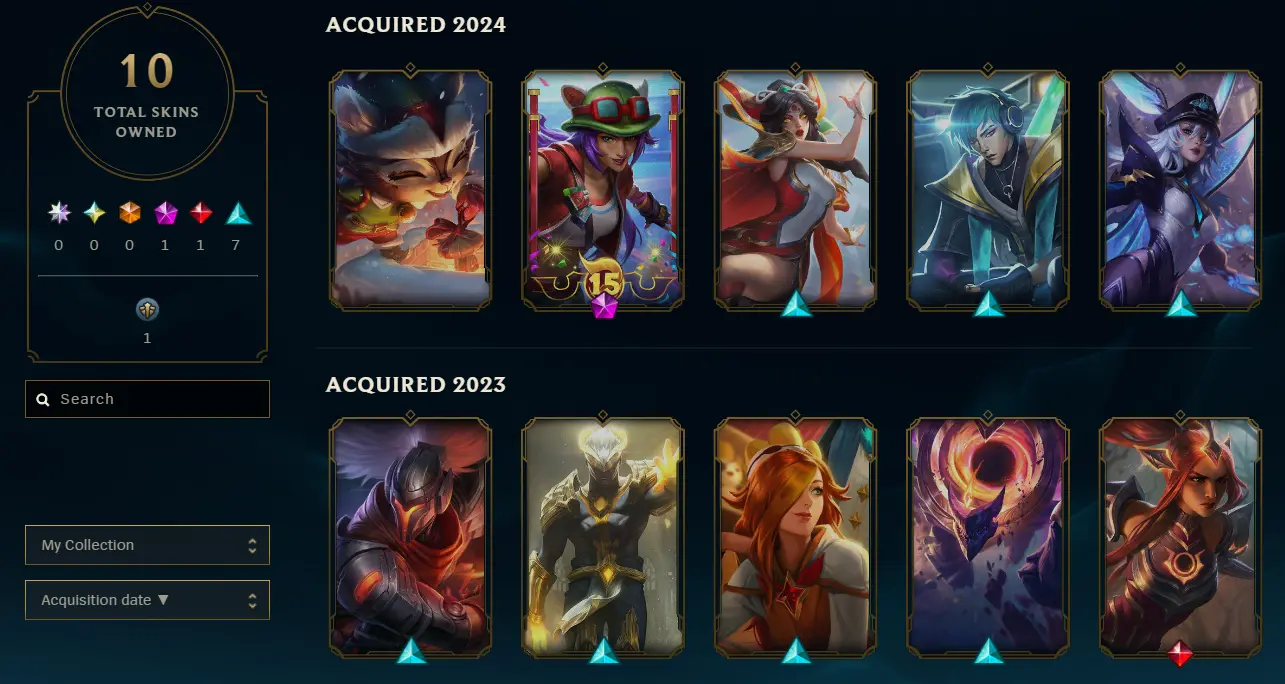This screenshot has width=1285, height=684.
Task: Click the legacy skins emblem icon
Action: 147,310
